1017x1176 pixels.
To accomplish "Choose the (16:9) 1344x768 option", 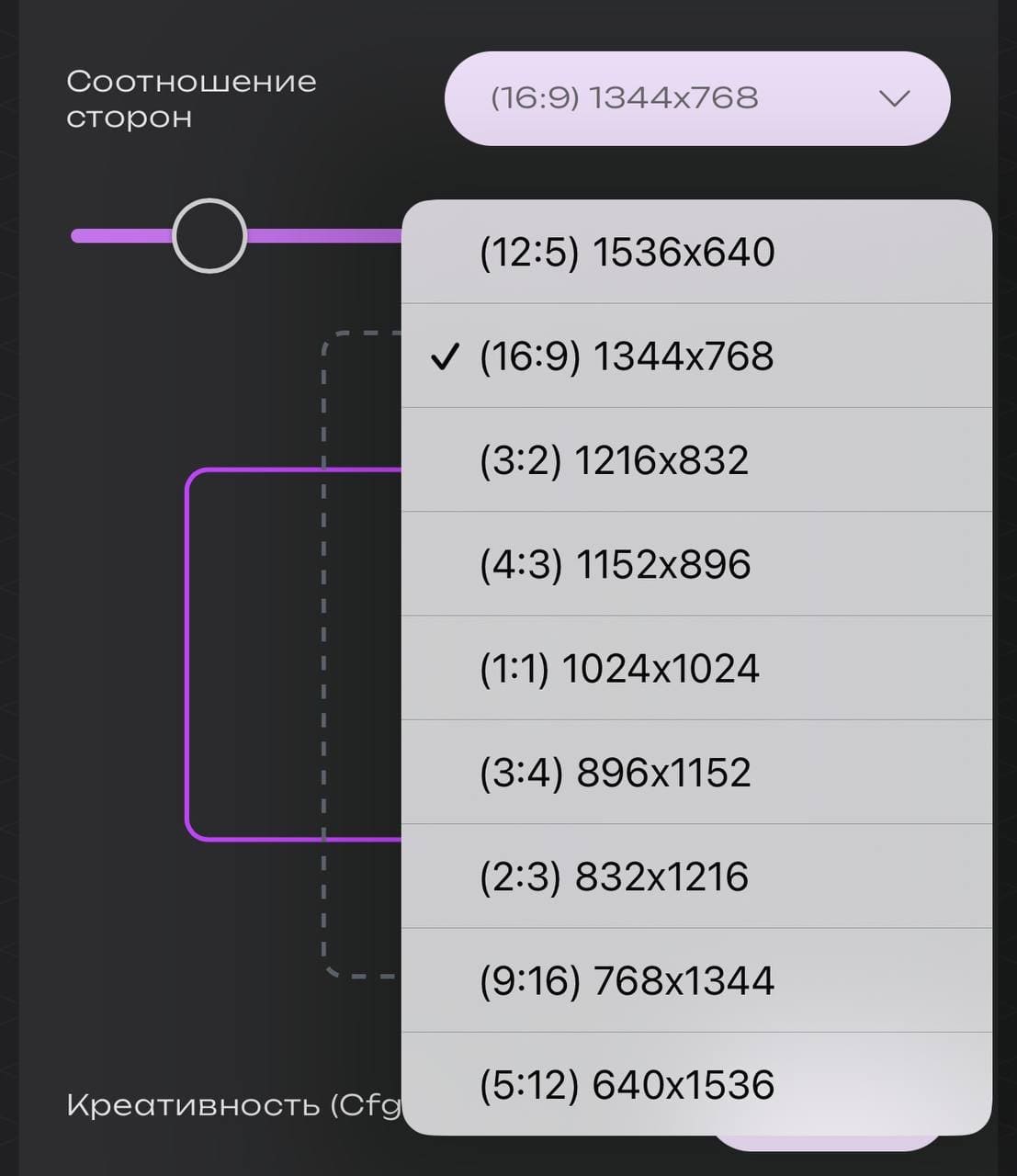I will [627, 356].
